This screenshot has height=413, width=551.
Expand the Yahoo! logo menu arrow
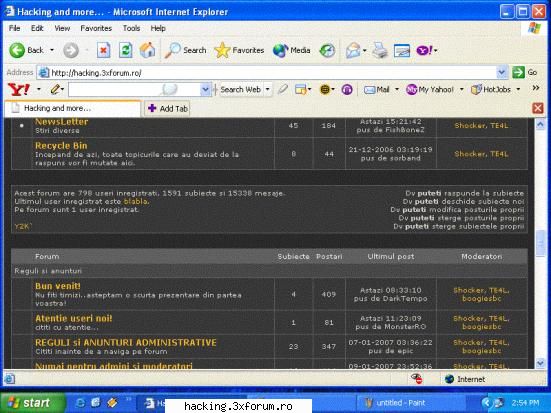click(x=39, y=90)
